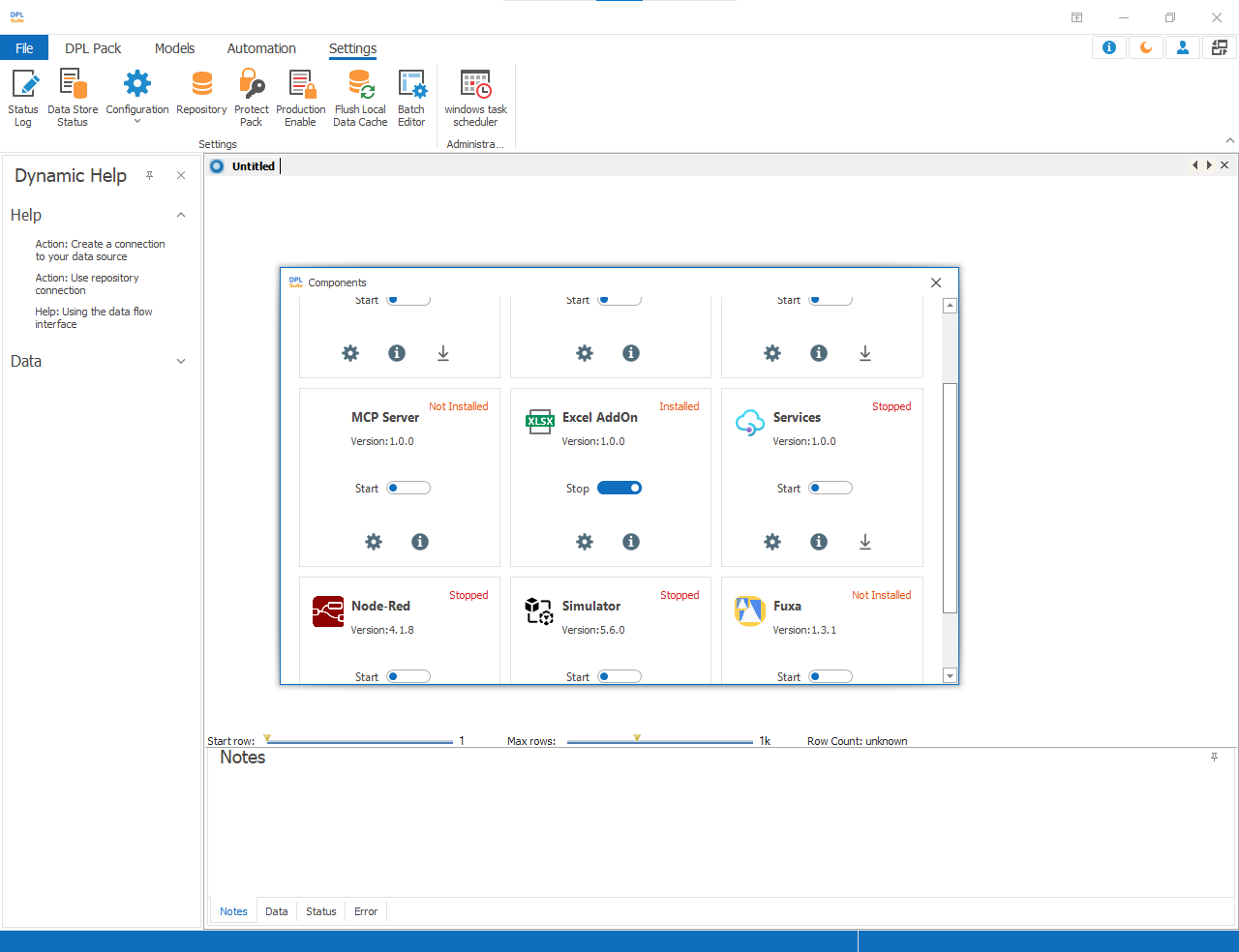Go to the next document tab arrow
The width and height of the screenshot is (1239, 952).
click(x=1209, y=165)
